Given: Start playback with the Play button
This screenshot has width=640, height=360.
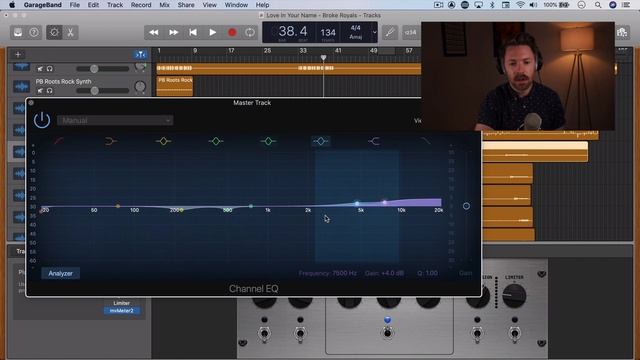Looking at the screenshot, I should (x=213, y=32).
